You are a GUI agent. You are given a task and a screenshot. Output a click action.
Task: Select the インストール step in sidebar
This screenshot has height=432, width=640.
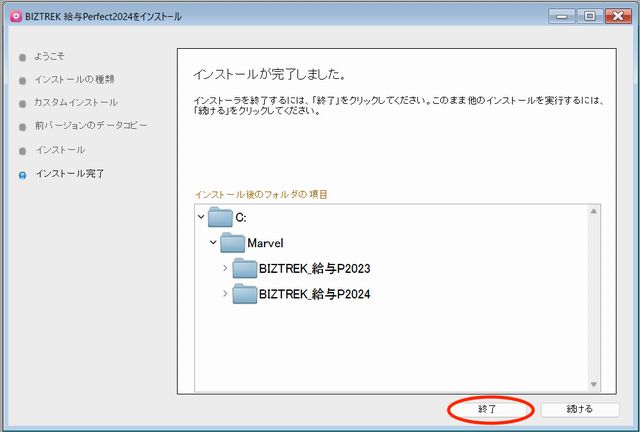pos(60,150)
